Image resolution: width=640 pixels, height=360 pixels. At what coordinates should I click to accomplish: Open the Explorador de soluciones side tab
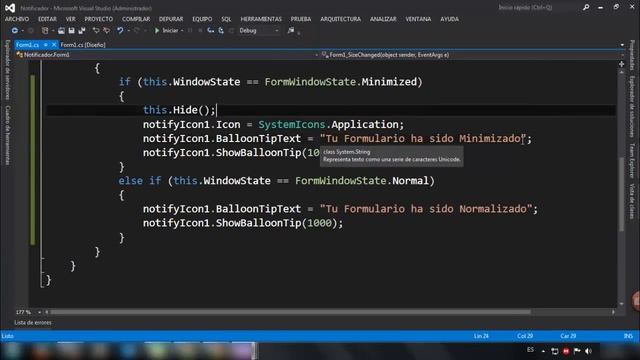(x=632, y=107)
